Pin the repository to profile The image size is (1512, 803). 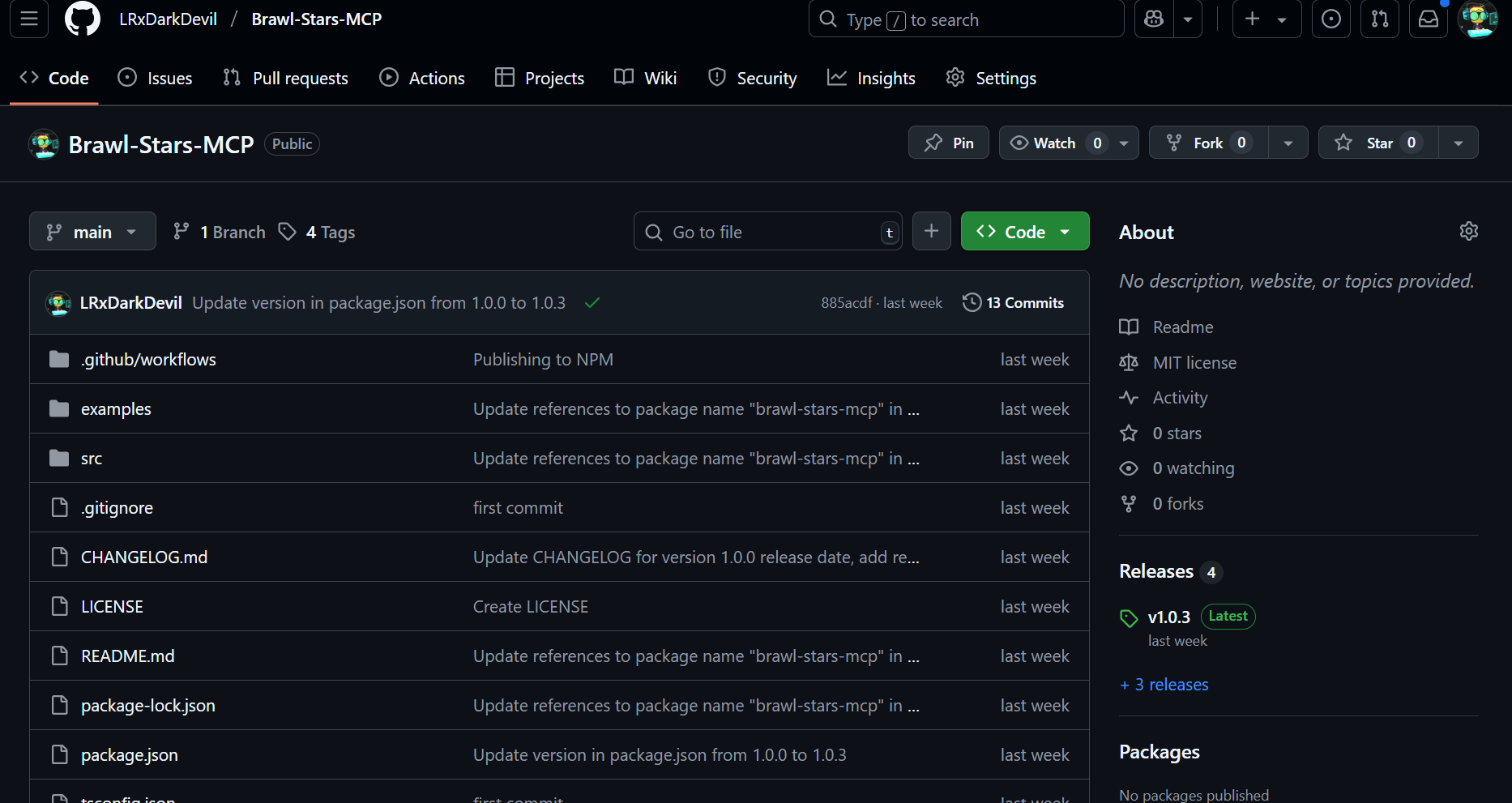tap(948, 143)
